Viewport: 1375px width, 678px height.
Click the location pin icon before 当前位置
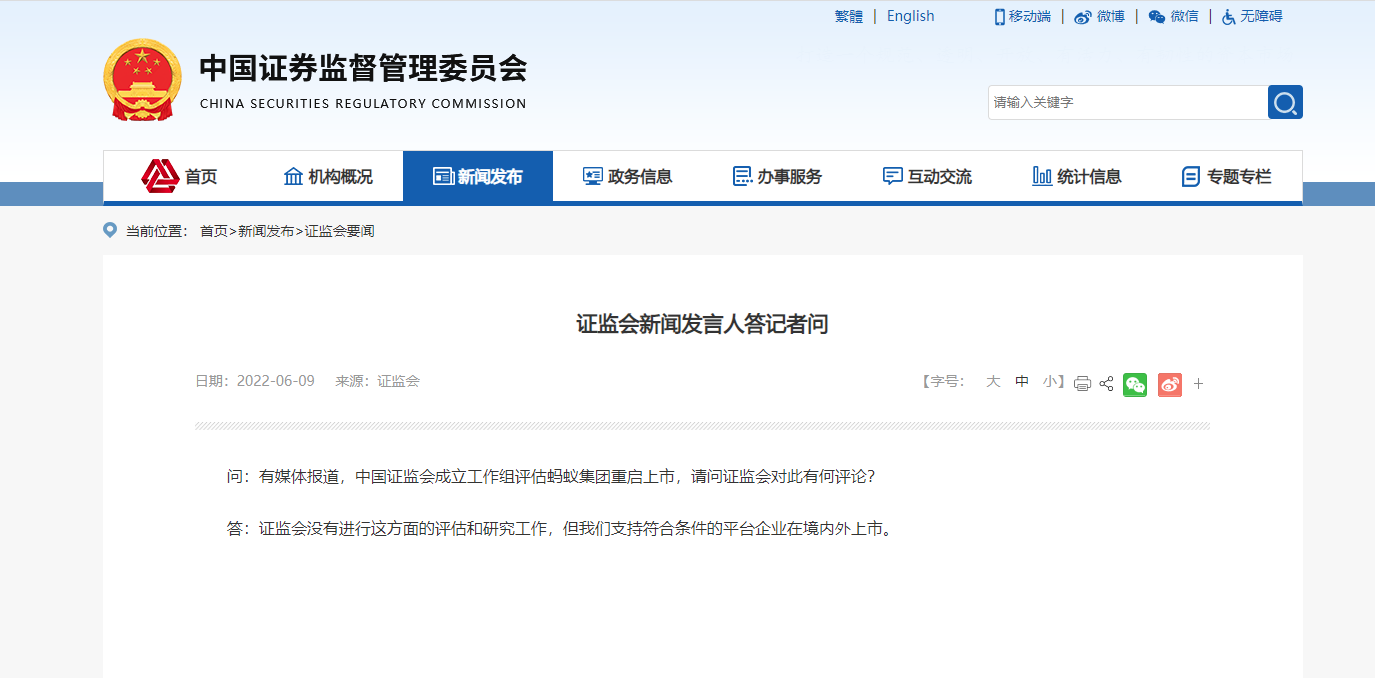[110, 230]
